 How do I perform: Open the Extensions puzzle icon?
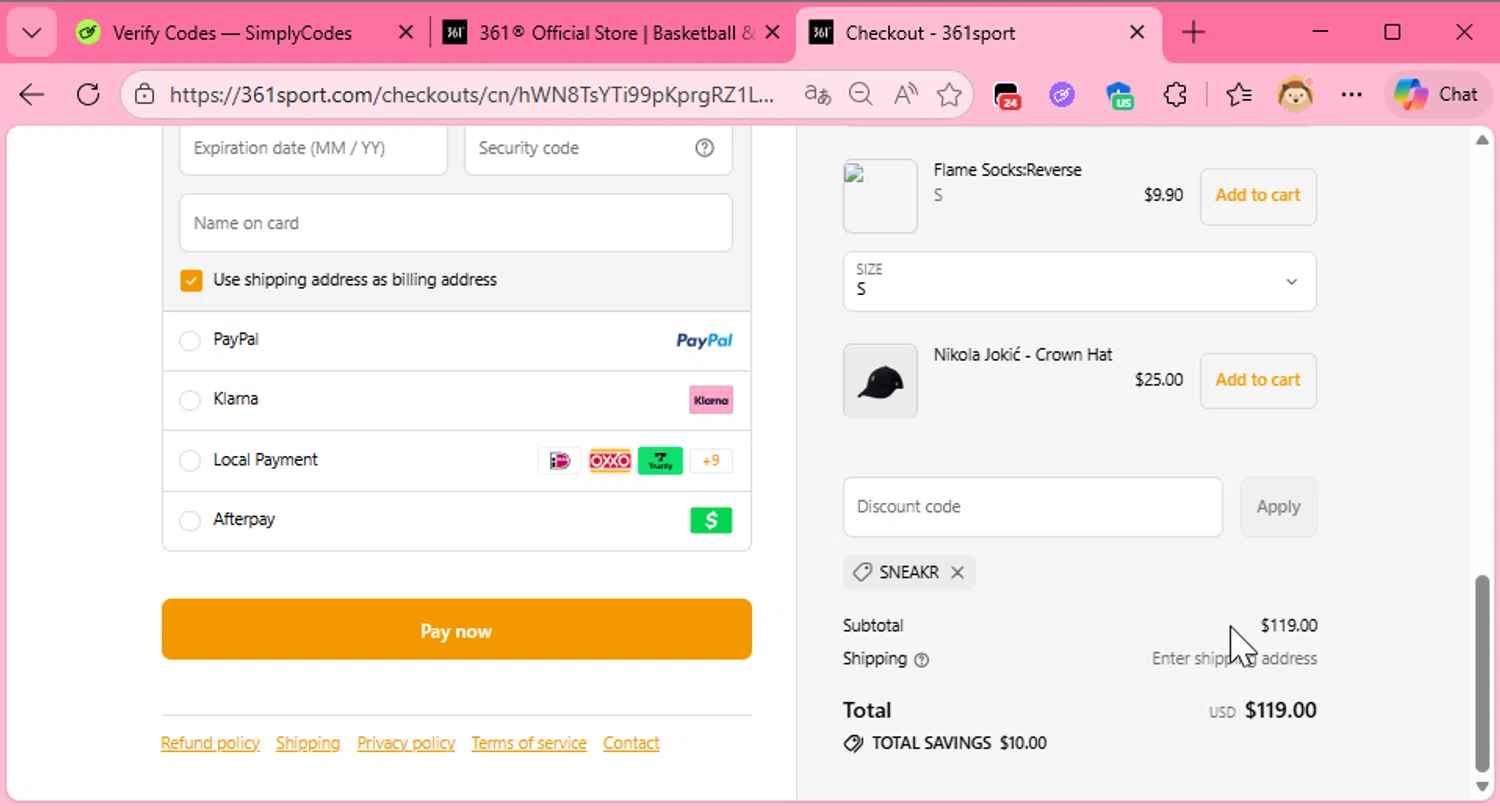click(x=1175, y=95)
